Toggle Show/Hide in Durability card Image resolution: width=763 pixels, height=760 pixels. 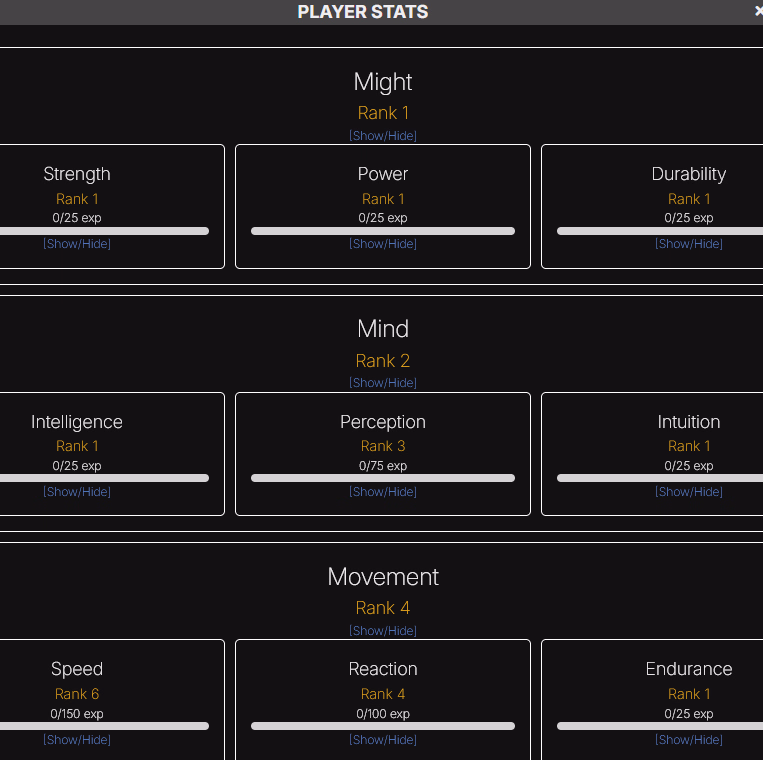click(689, 244)
